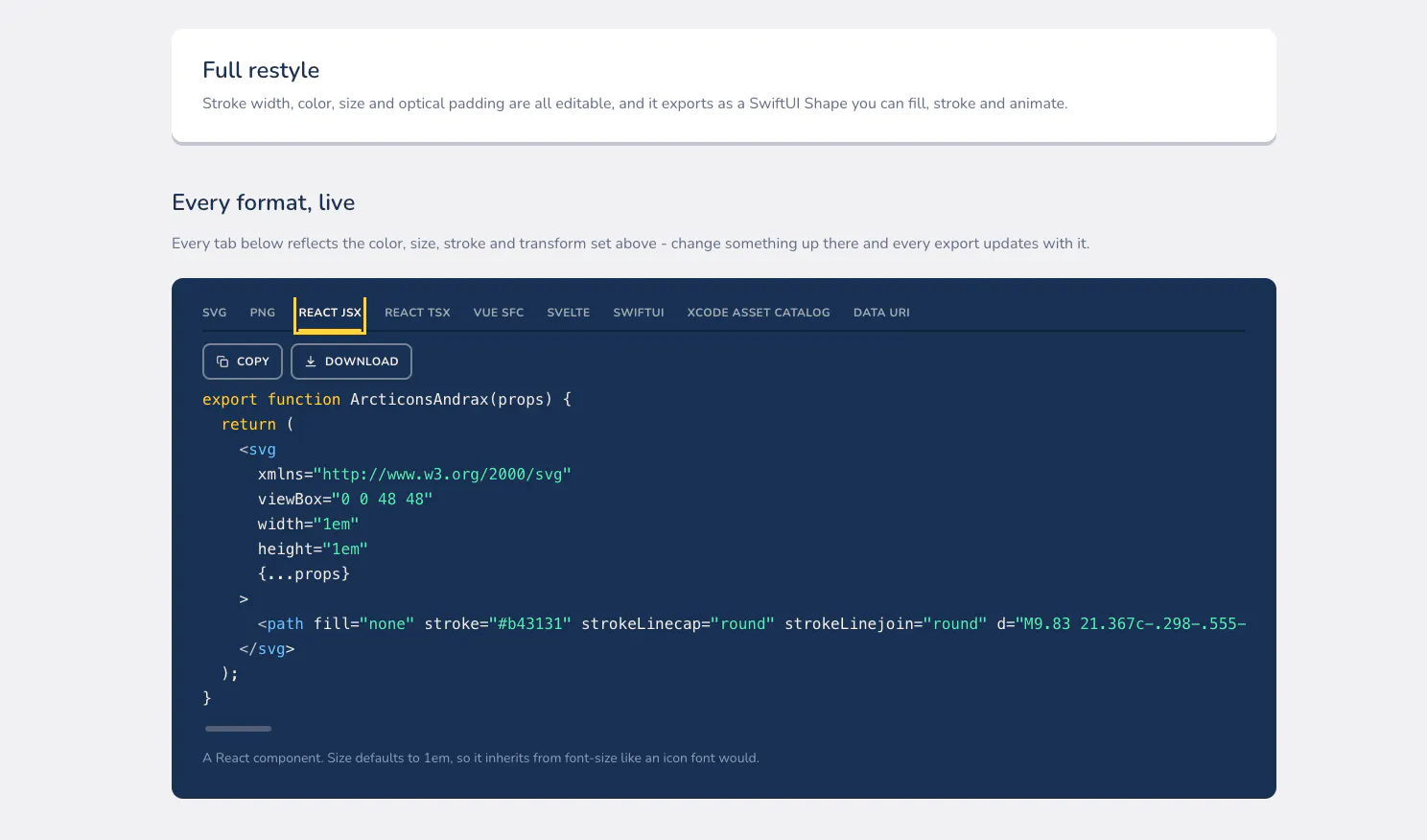This screenshot has width=1427, height=840.
Task: Select the Svelte tab
Action: pos(569,313)
